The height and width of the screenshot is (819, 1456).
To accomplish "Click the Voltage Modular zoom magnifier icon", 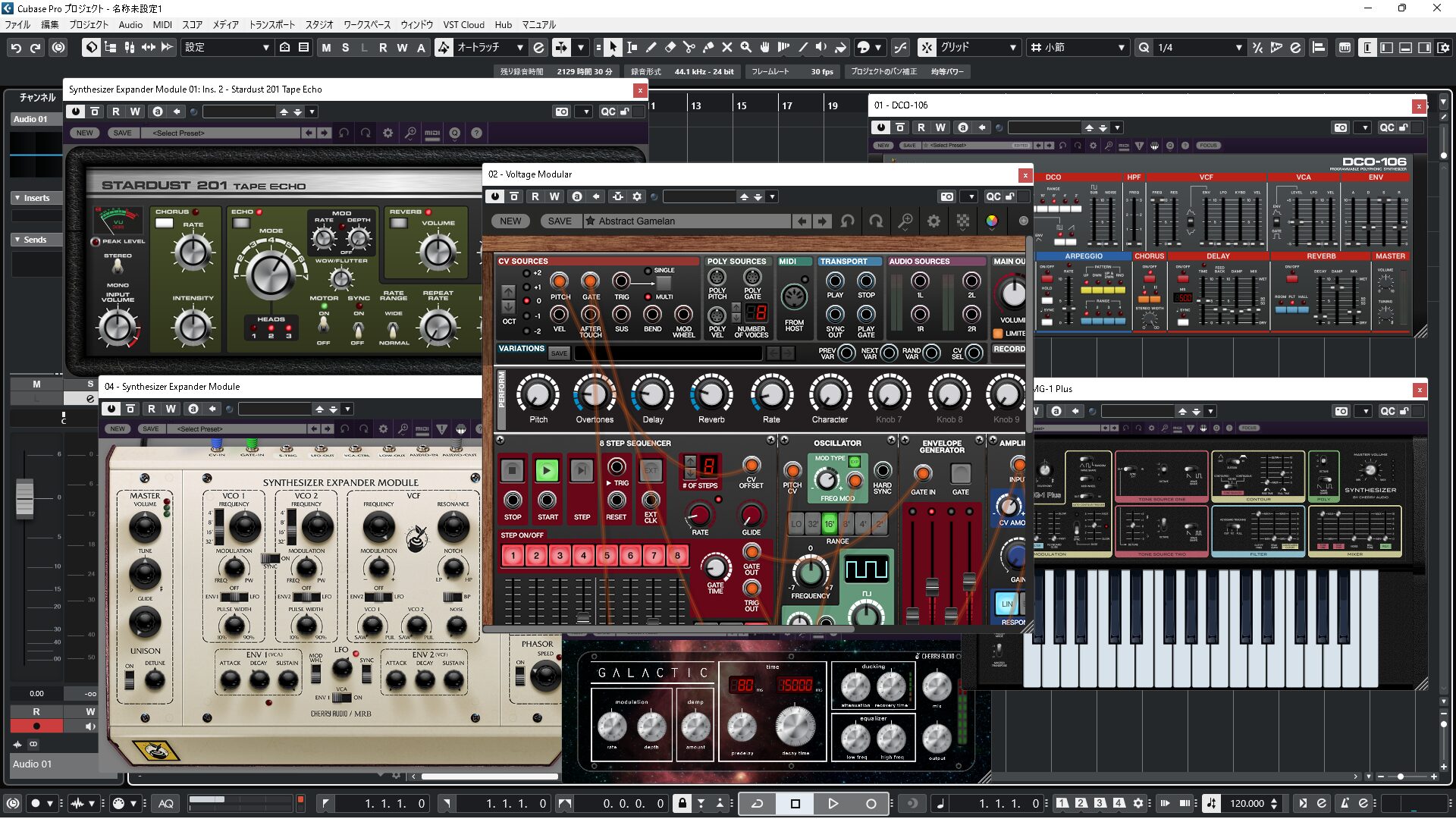I will (x=905, y=221).
